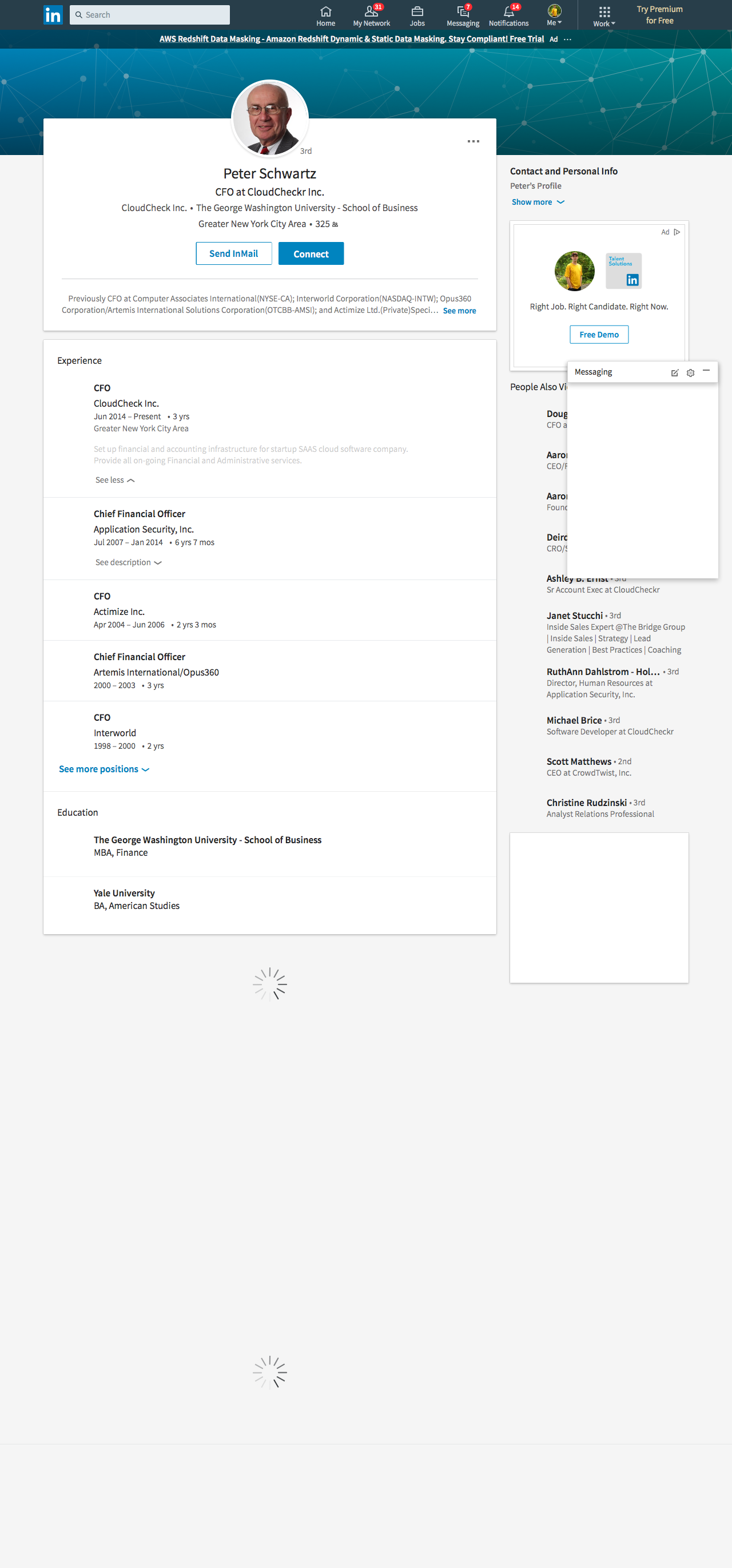Open the Home feed icon
732x1568 pixels.
[x=325, y=11]
